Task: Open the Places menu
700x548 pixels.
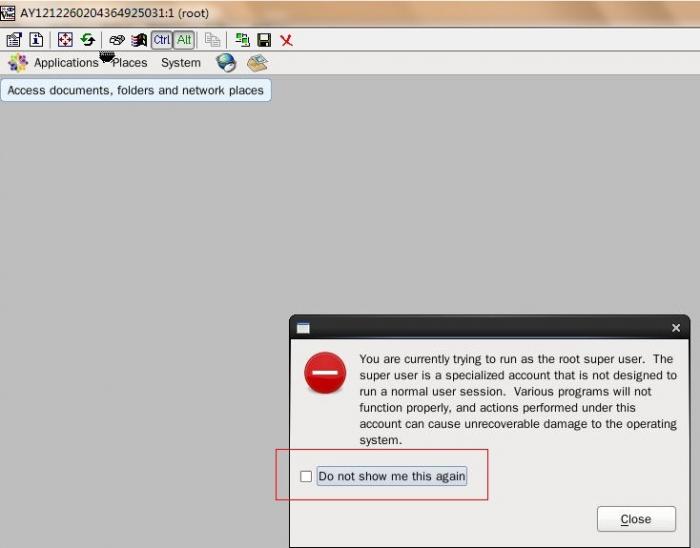Action: (x=130, y=63)
